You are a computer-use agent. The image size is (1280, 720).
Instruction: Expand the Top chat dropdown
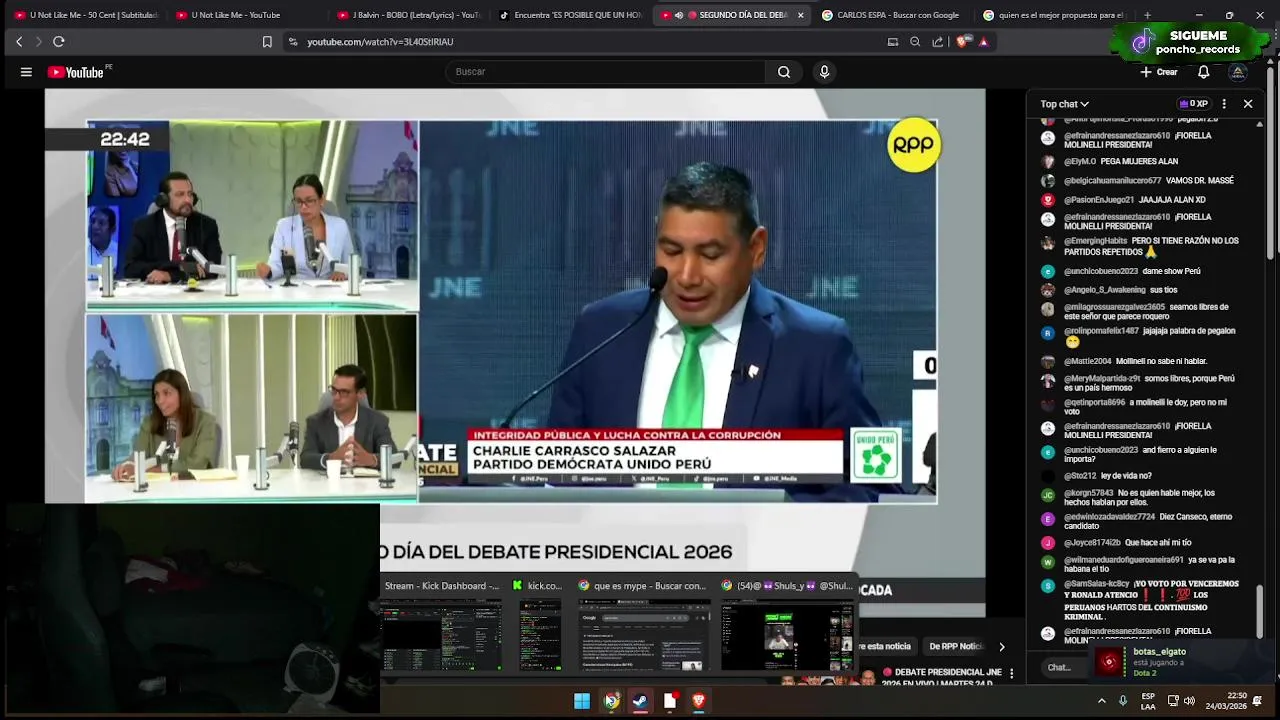pos(1064,104)
